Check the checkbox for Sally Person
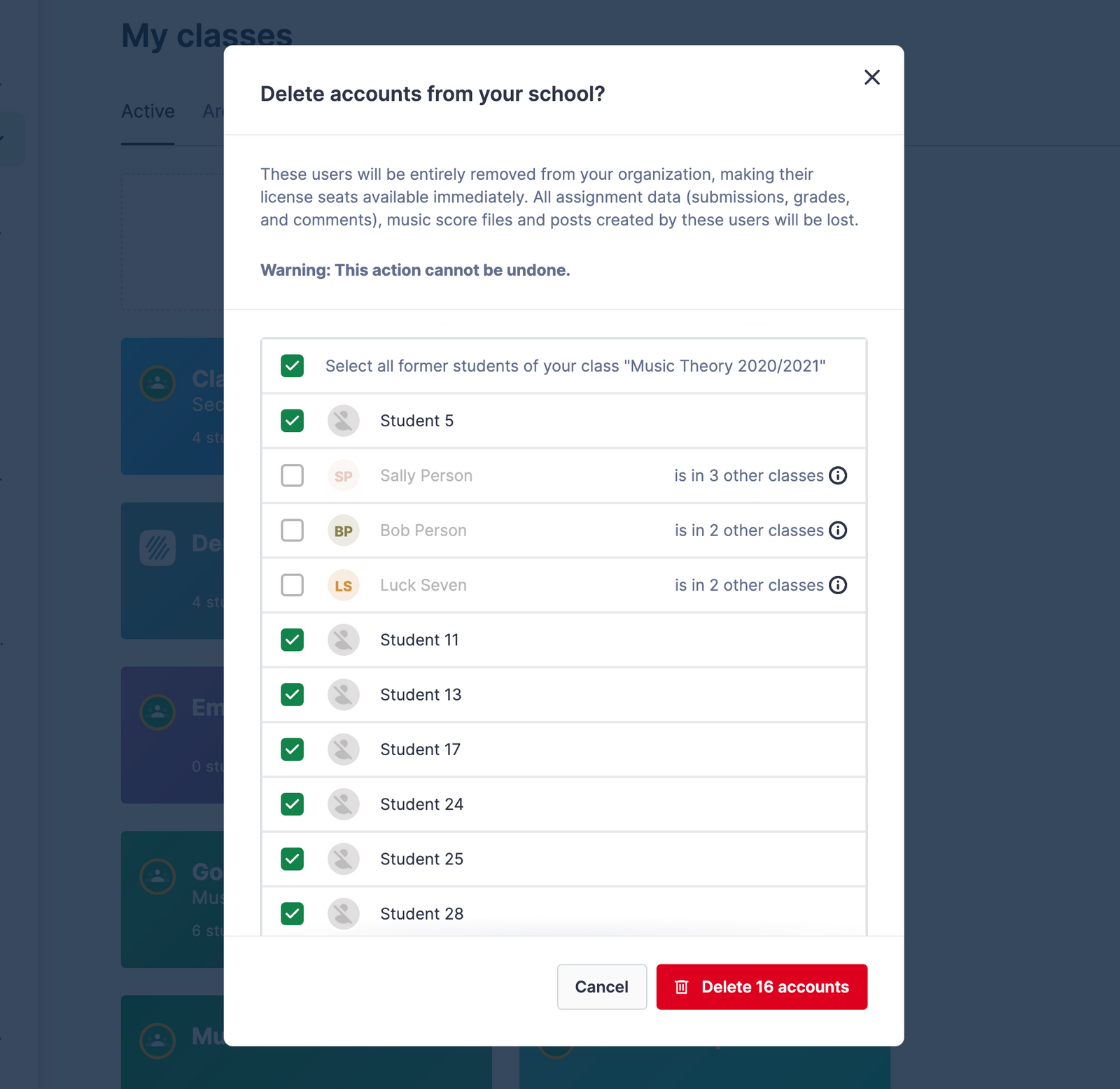Viewport: 1120px width, 1089px height. click(x=292, y=475)
